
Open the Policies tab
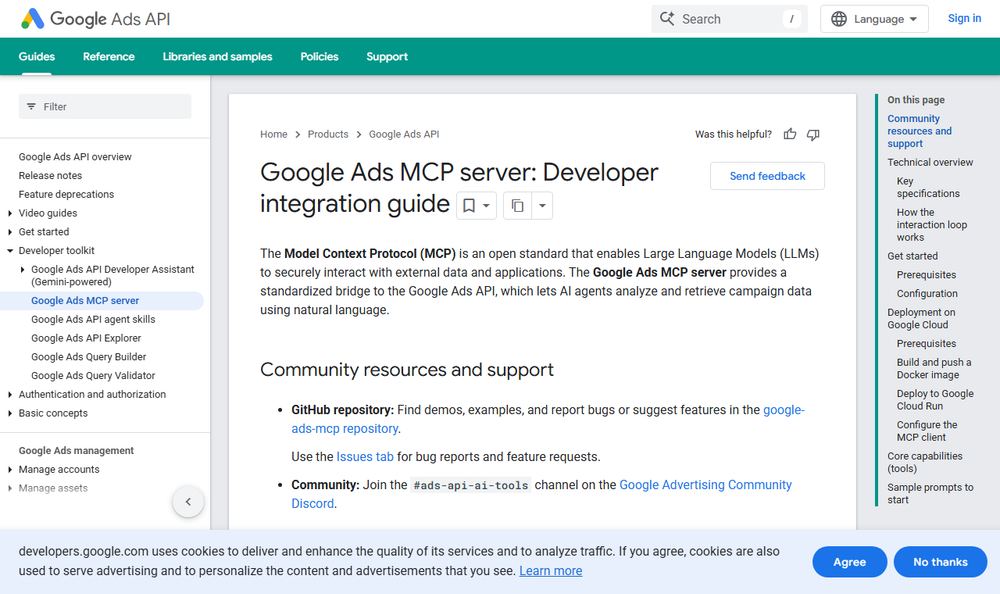coord(319,56)
